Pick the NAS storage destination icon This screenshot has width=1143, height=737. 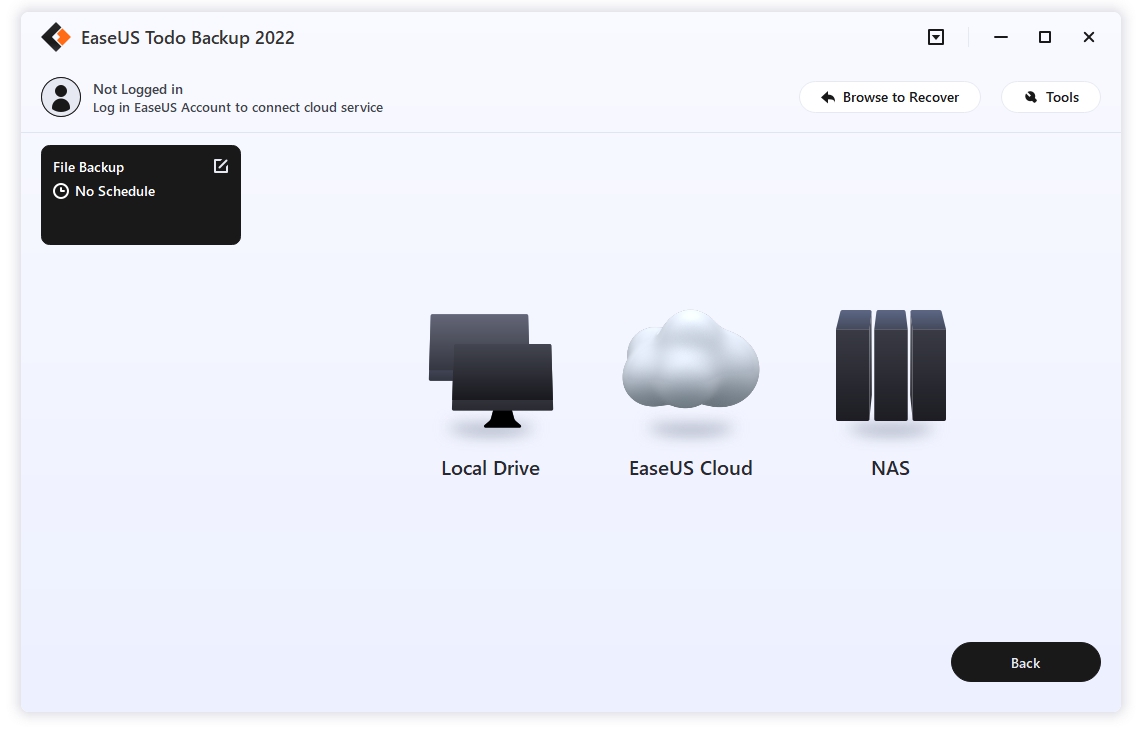(890, 365)
